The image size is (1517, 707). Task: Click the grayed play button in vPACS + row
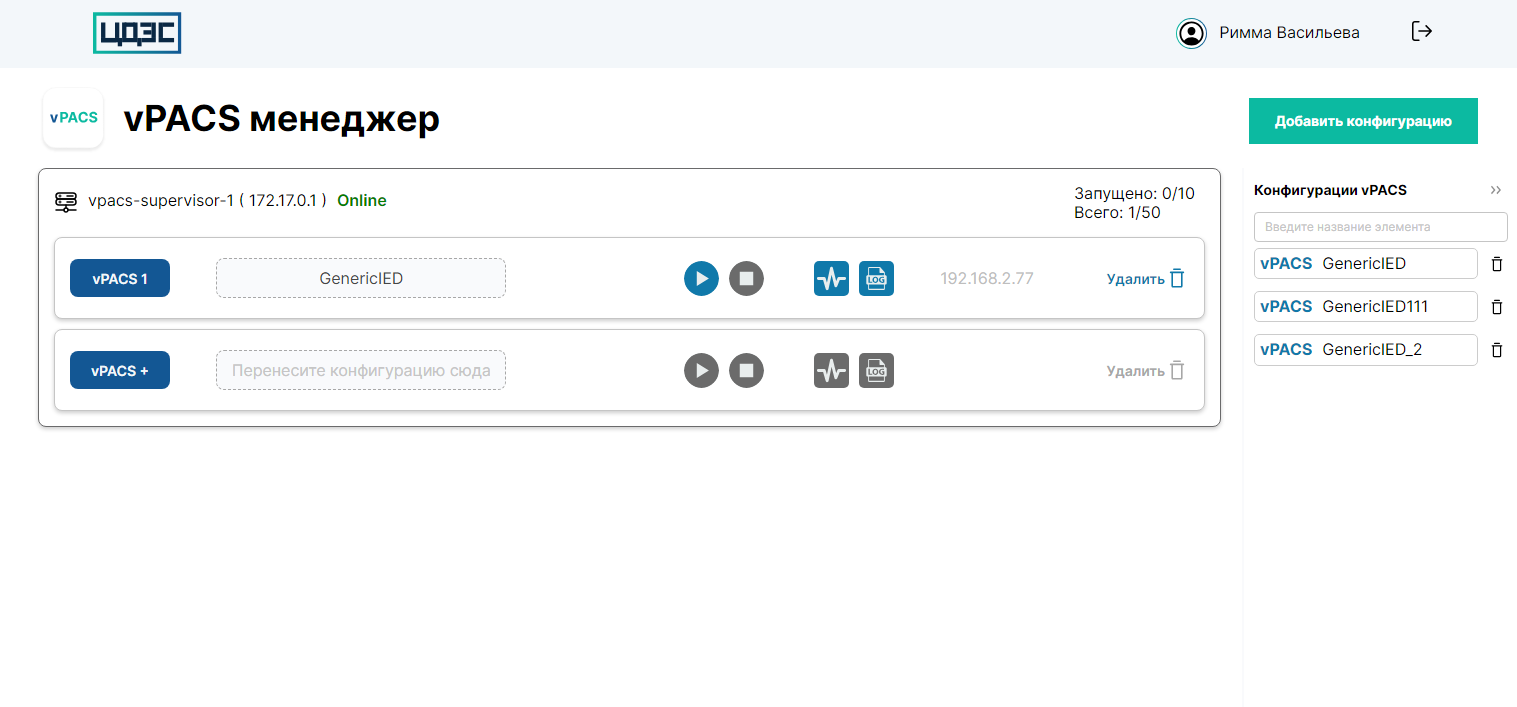click(x=701, y=370)
